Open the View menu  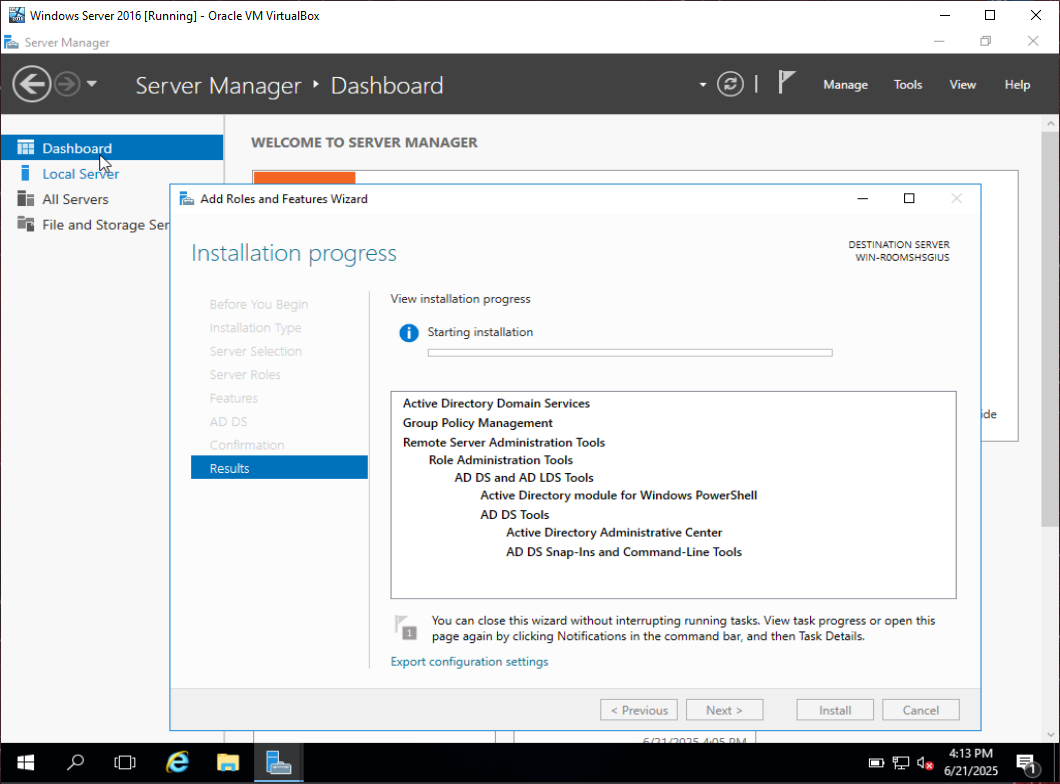[x=962, y=84]
